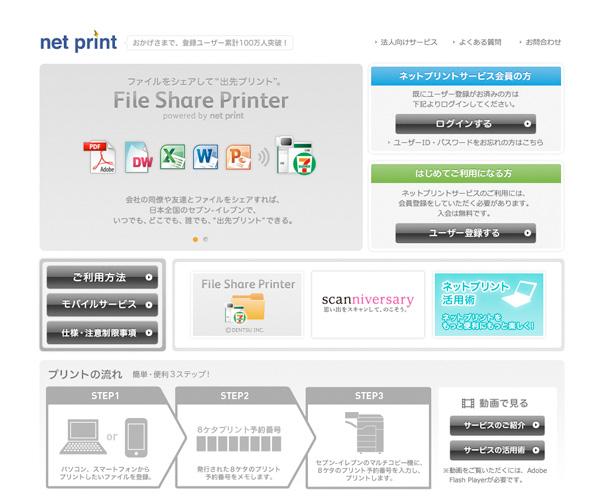Click the File Share Printer main title
This screenshot has height=503, width=600.
[201, 100]
